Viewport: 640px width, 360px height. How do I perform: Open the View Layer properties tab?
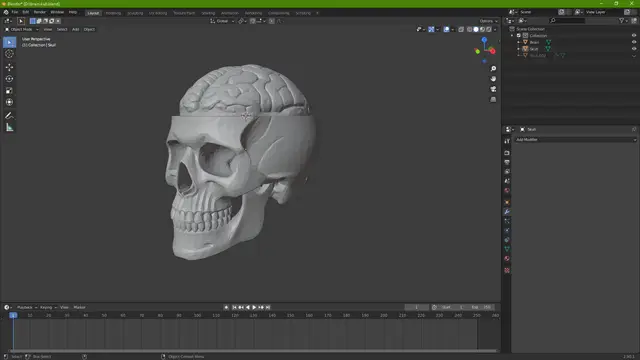507,172
